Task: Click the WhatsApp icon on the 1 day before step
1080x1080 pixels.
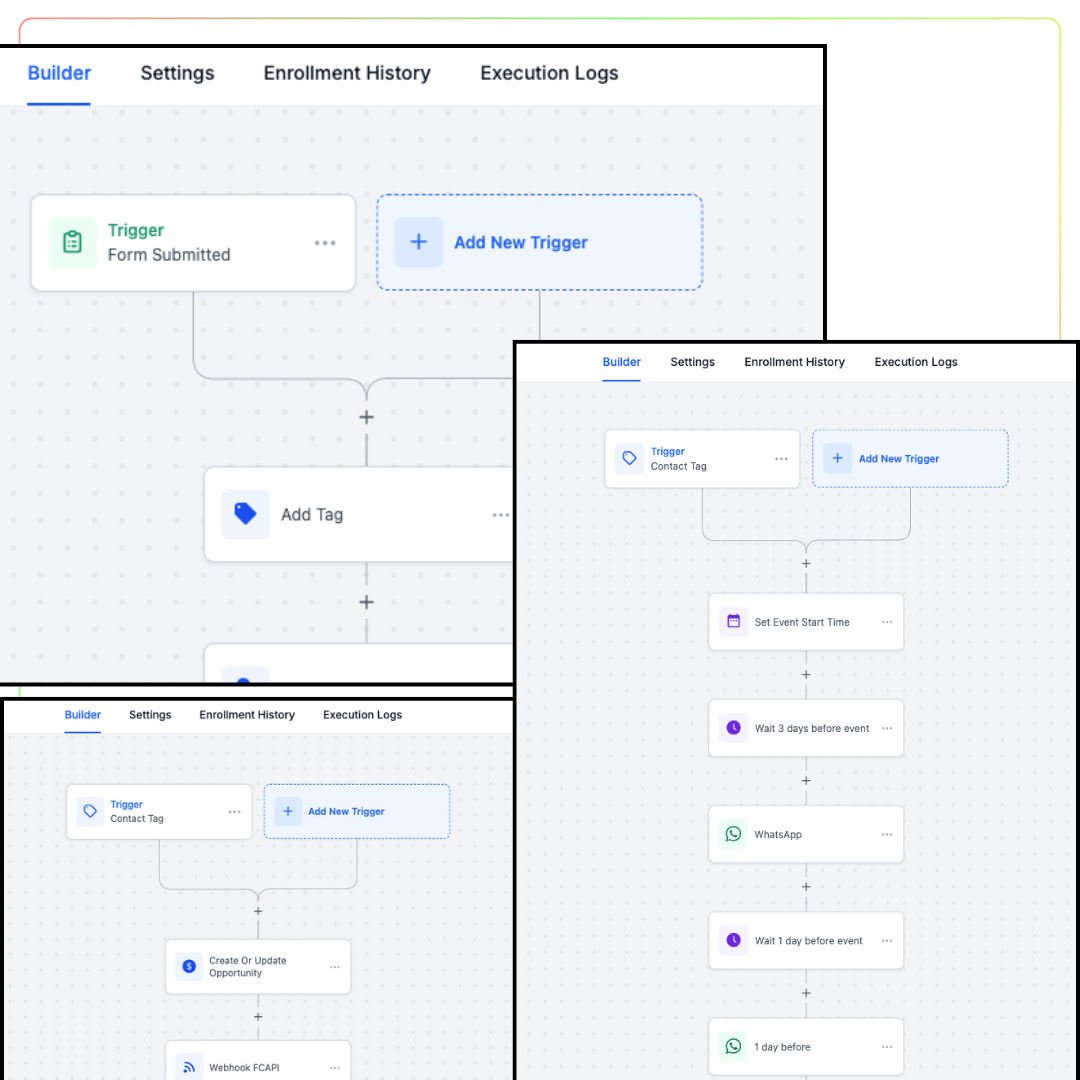Action: [733, 1046]
